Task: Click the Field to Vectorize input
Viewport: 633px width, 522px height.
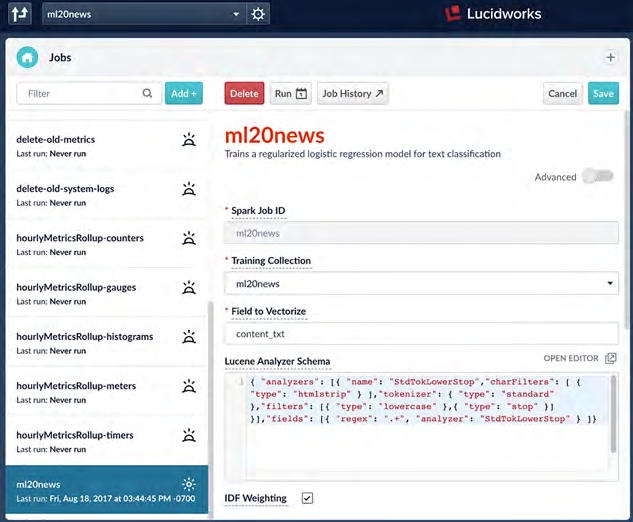Action: (x=420, y=334)
